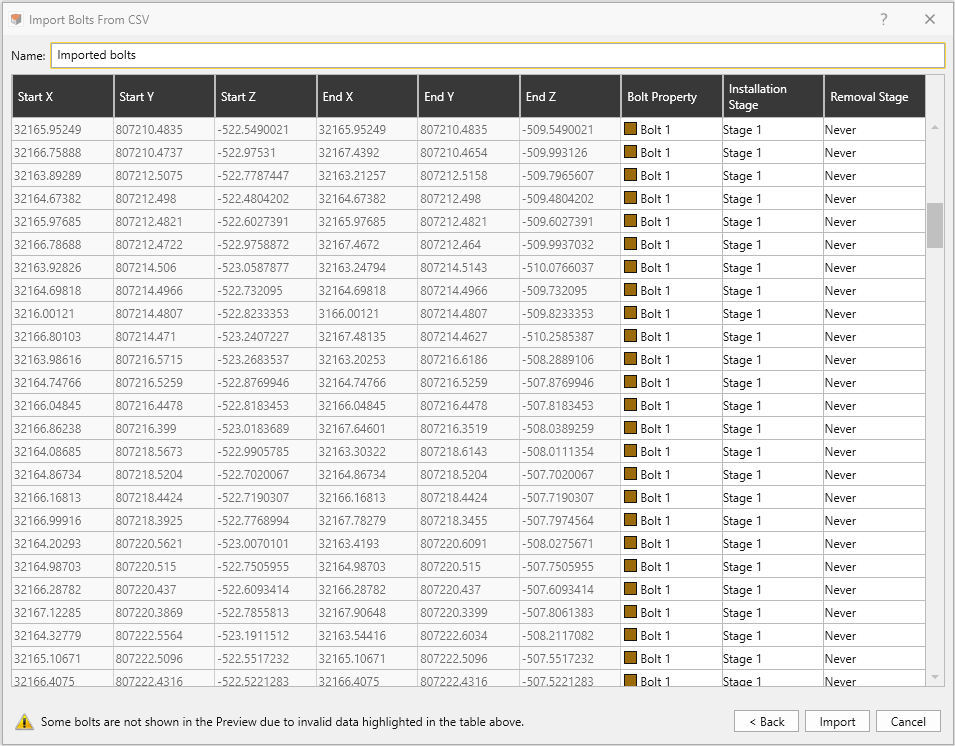The image size is (955, 746).
Task: Click the Start X column header
Action: 62,97
